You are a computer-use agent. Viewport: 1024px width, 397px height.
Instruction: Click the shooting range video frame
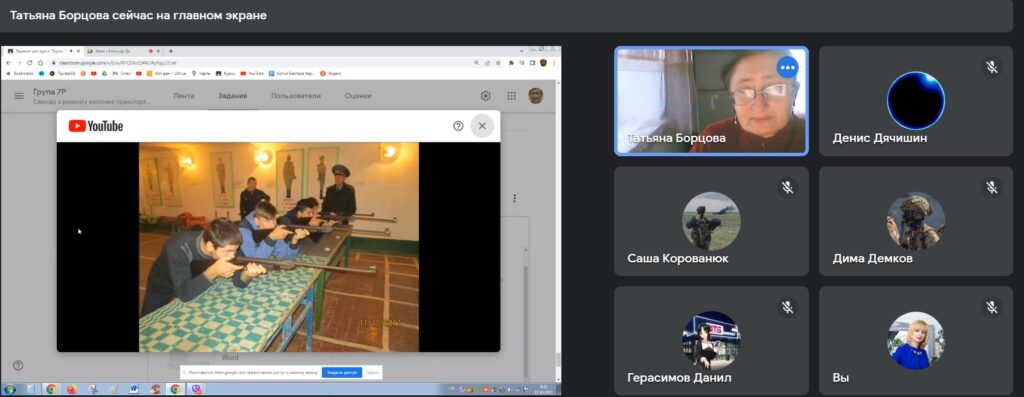click(279, 247)
